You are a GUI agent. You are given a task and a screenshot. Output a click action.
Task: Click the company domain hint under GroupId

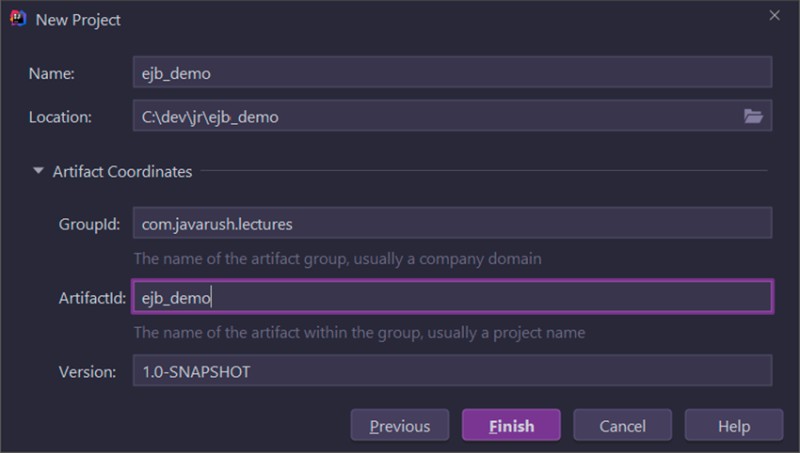pos(337,258)
